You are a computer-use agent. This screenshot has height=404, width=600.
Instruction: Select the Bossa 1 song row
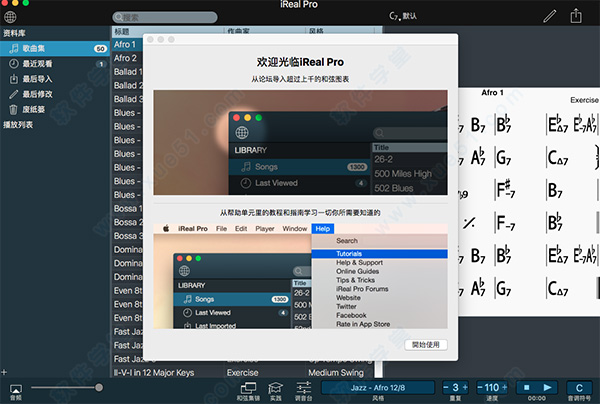(x=127, y=209)
